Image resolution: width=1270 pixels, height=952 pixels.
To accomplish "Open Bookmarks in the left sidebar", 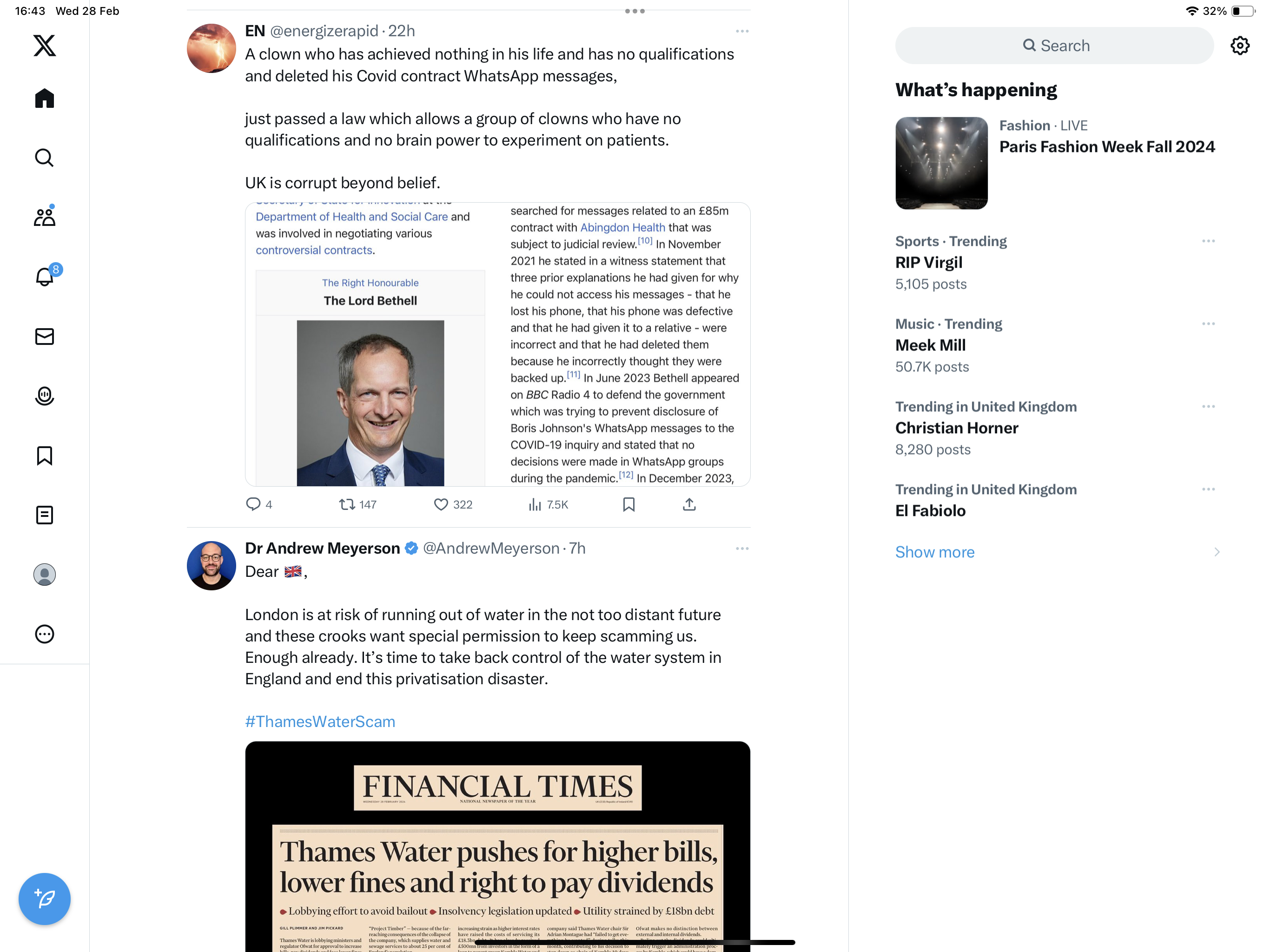I will point(44,456).
